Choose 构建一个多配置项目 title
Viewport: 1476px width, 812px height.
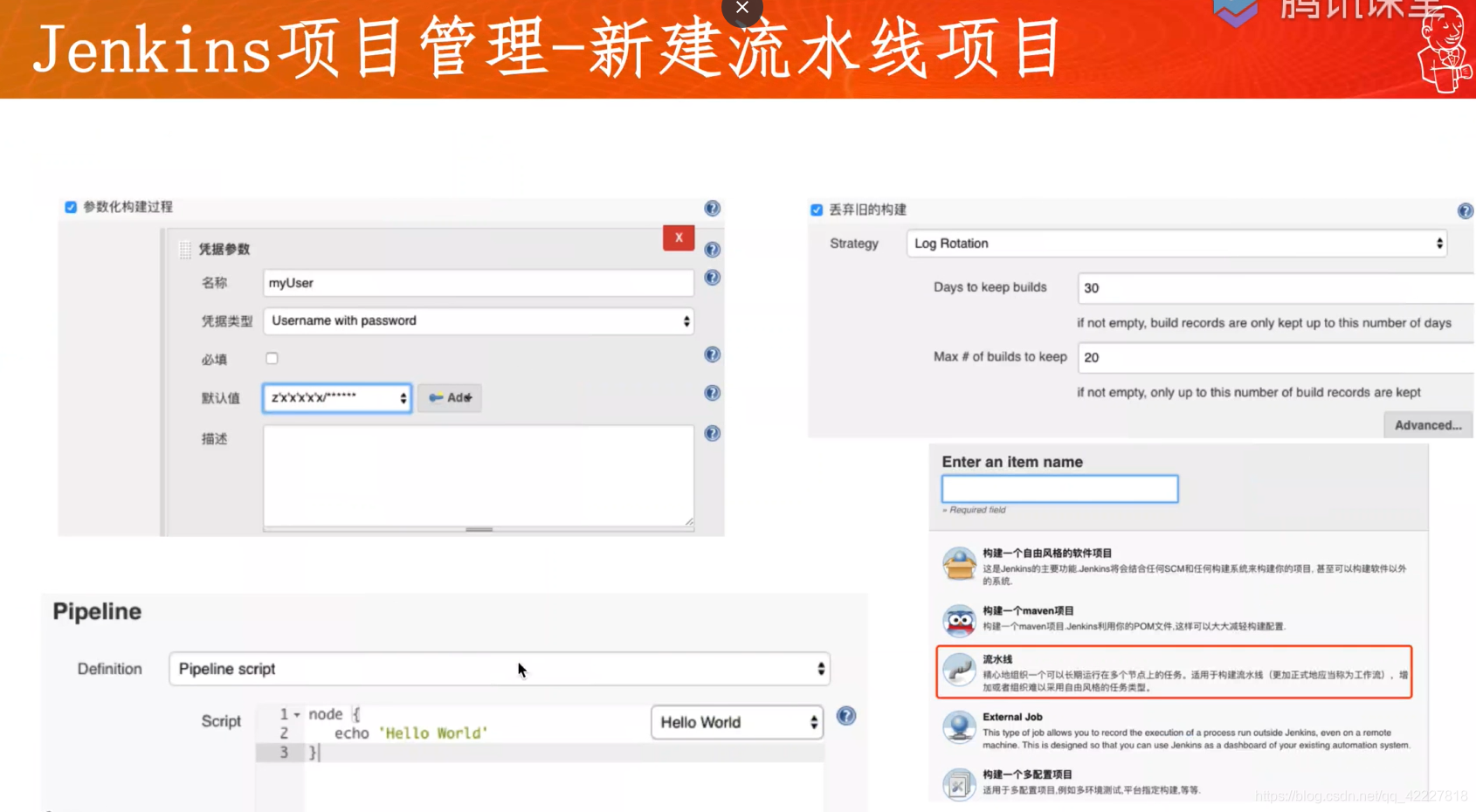point(1027,774)
